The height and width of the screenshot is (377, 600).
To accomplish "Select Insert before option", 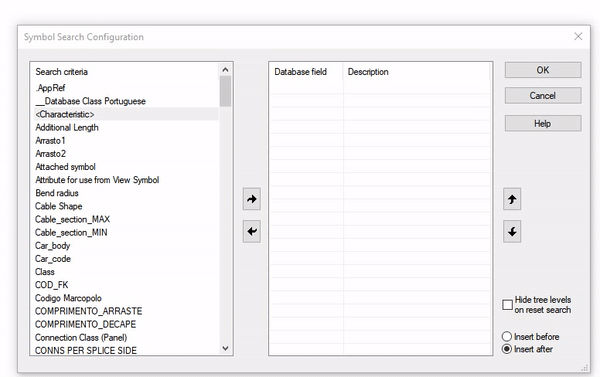I will point(507,336).
